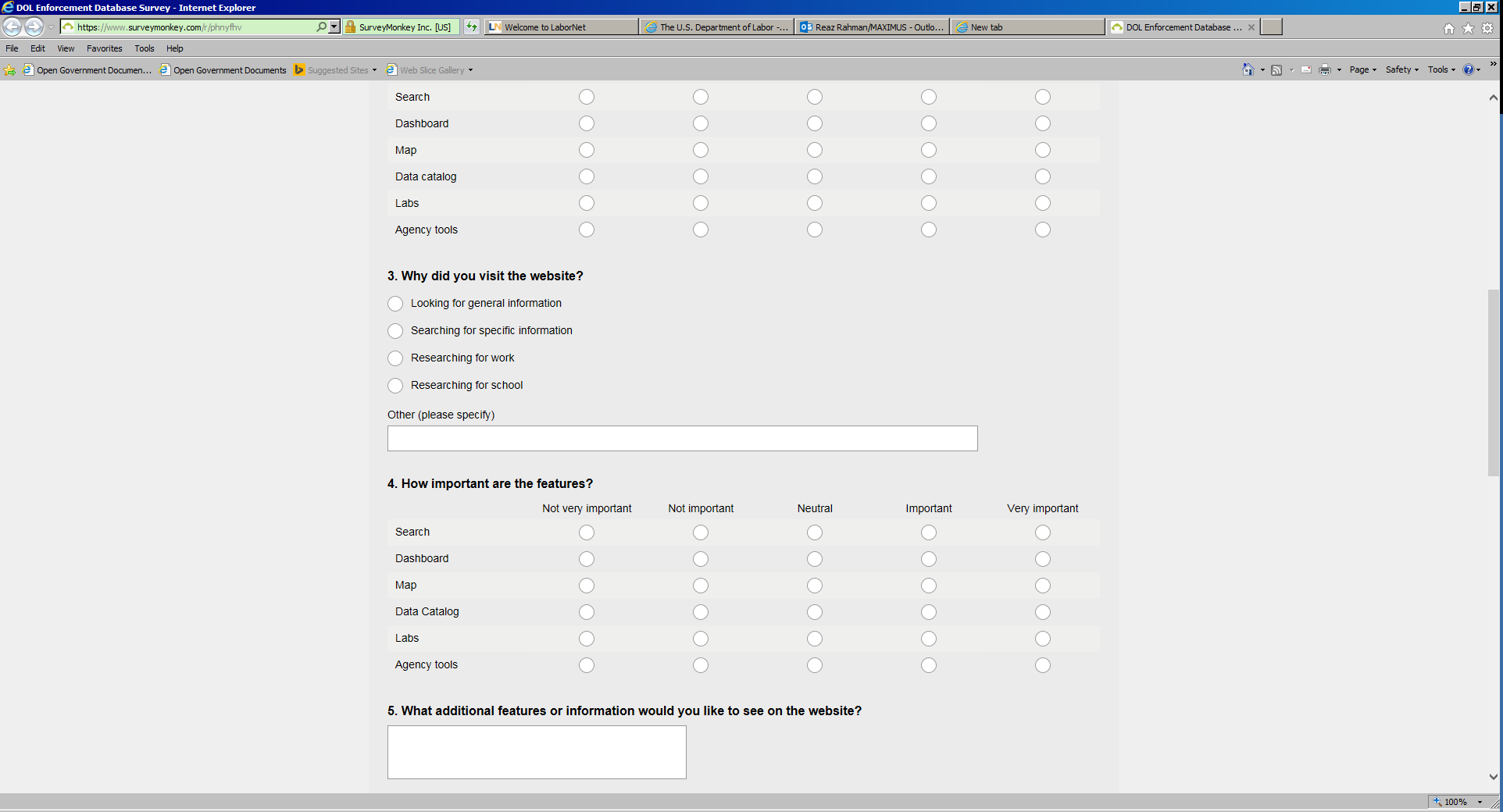The width and height of the screenshot is (1503, 812).
Task: Click the command bar Home page icon
Action: click(1248, 69)
